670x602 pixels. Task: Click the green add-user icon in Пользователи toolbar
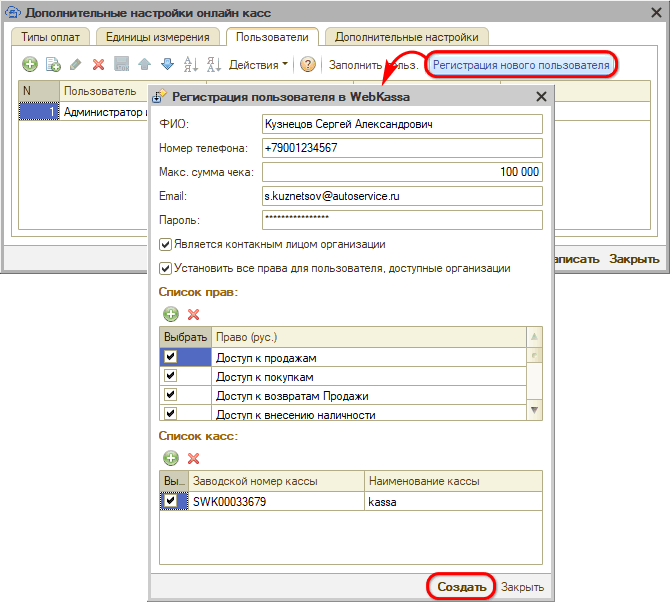[30, 64]
